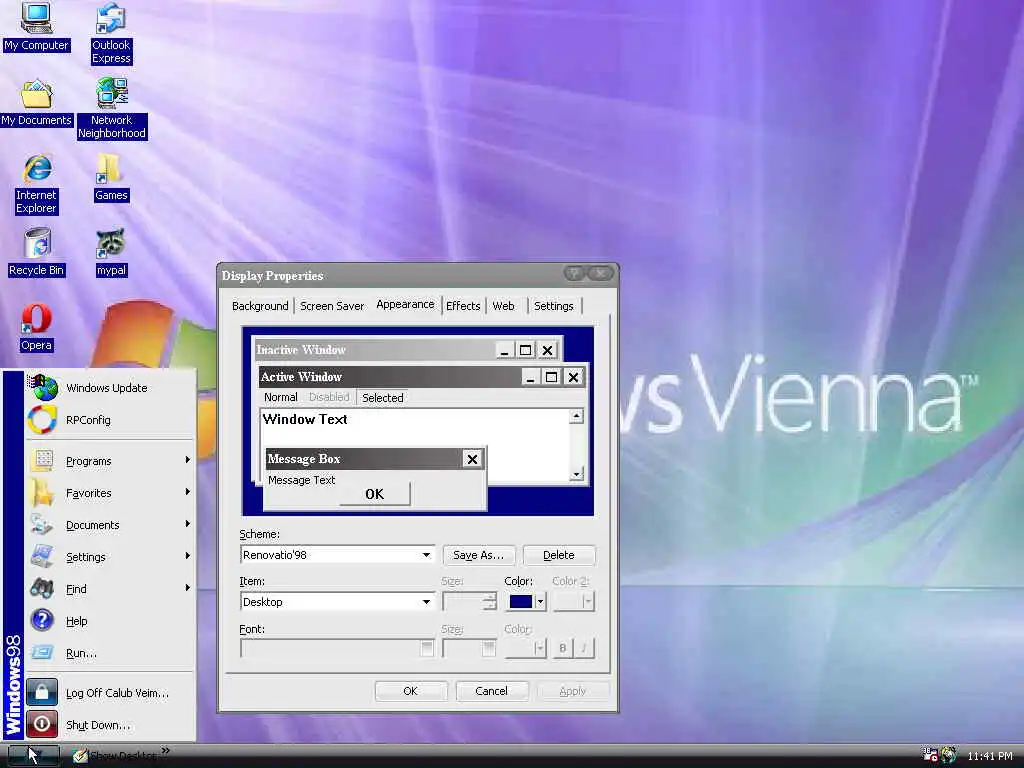This screenshot has width=1024, height=768.
Task: Click the Message Box title in preview
Action: point(304,459)
